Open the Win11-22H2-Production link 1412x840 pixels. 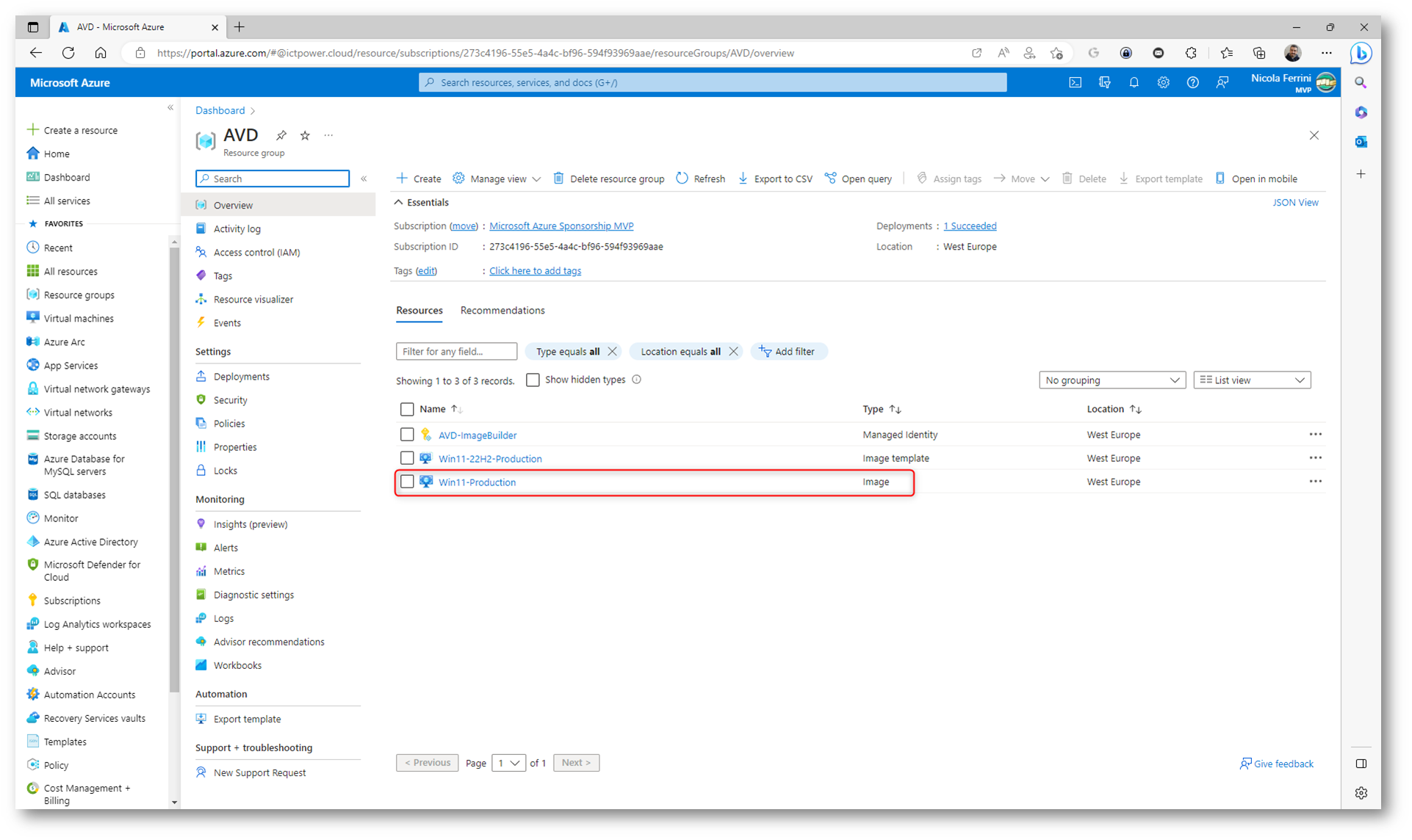(x=490, y=459)
